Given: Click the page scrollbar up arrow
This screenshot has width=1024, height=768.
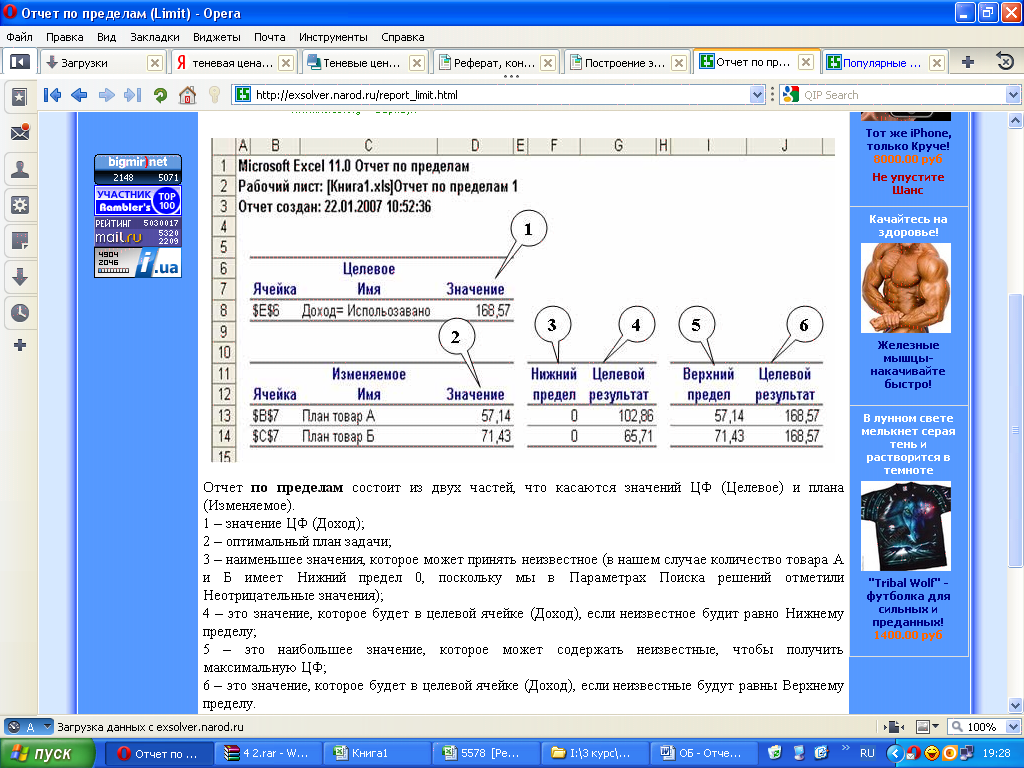Looking at the screenshot, I should pyautogui.click(x=1015, y=120).
